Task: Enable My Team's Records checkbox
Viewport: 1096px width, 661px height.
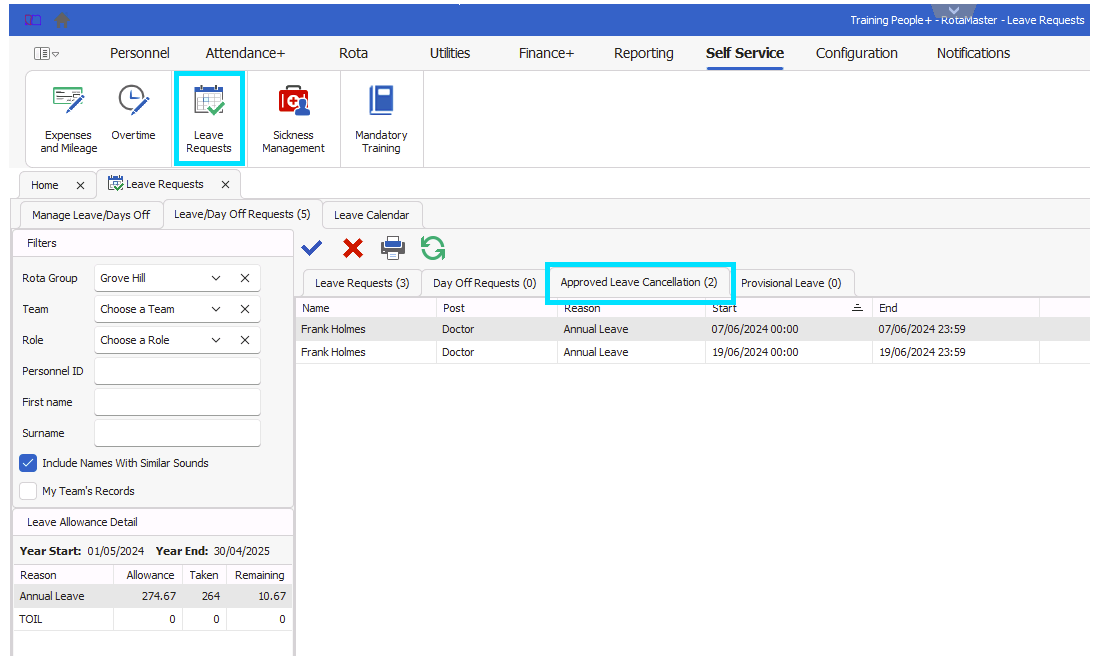Action: pos(28,491)
